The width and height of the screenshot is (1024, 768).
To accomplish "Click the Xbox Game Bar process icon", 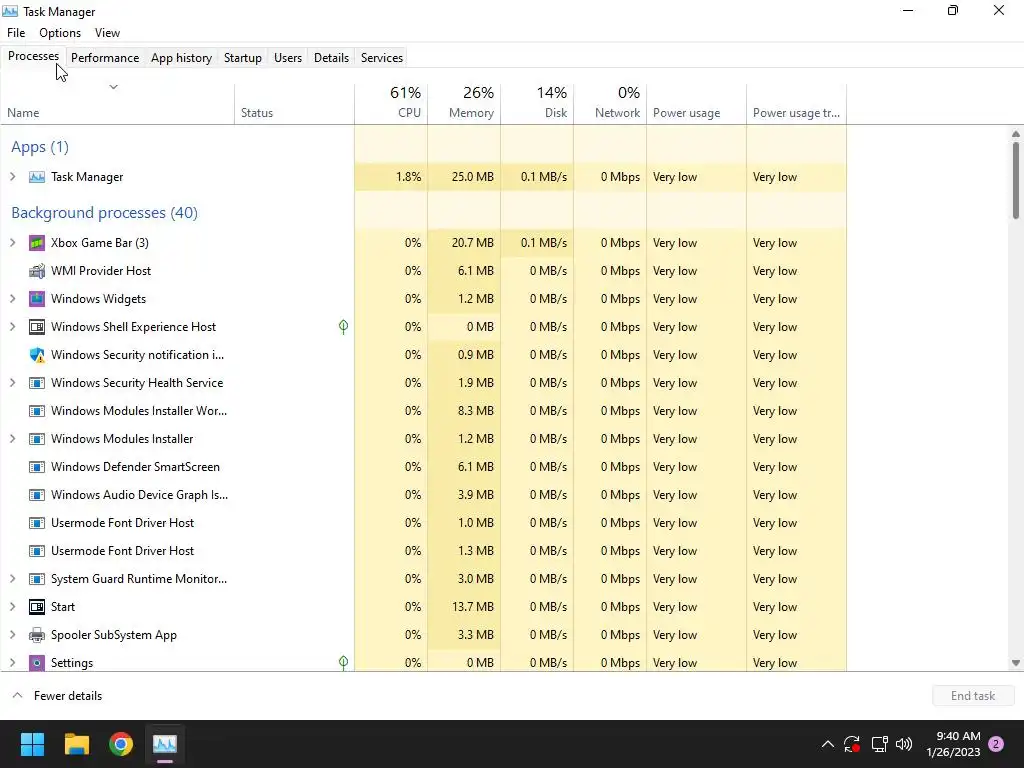I will (x=37, y=243).
